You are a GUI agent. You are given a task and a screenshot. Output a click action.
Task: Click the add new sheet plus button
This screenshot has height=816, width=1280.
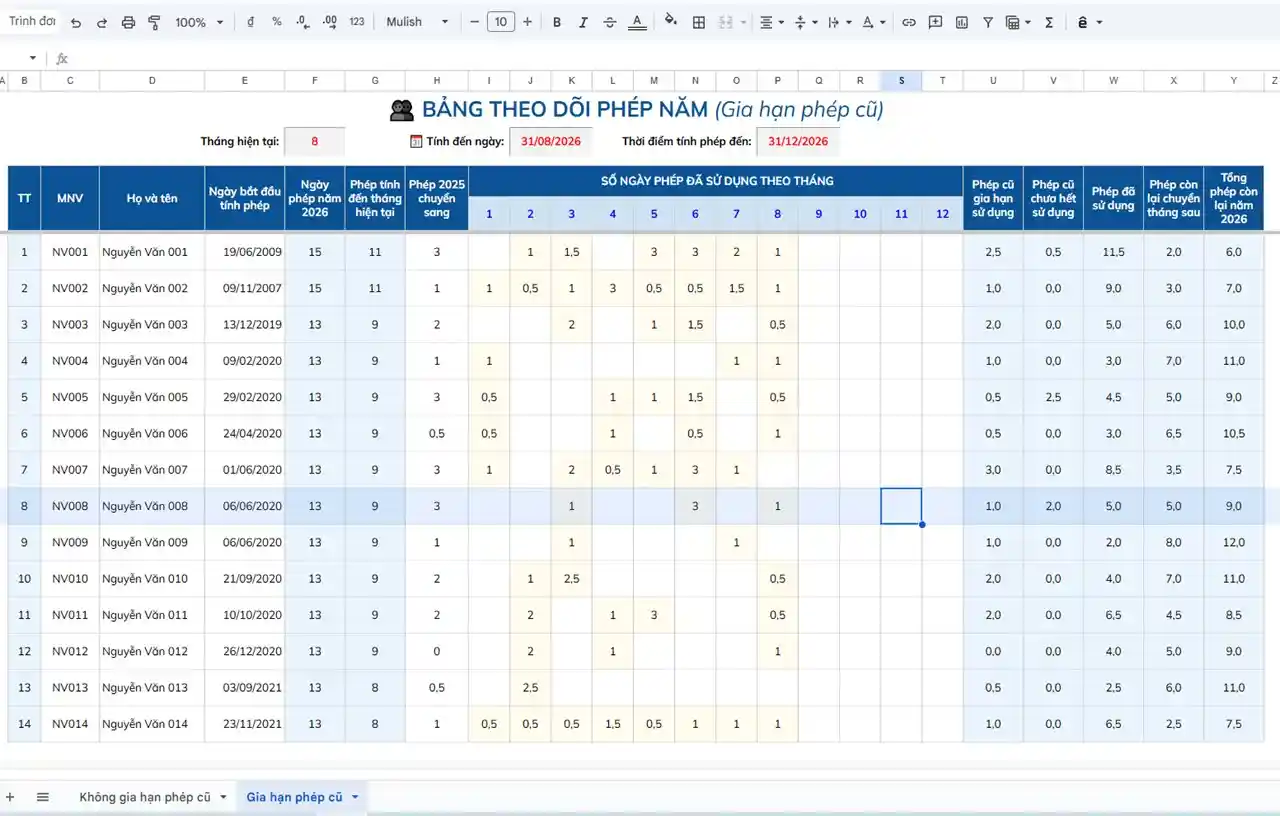point(11,797)
